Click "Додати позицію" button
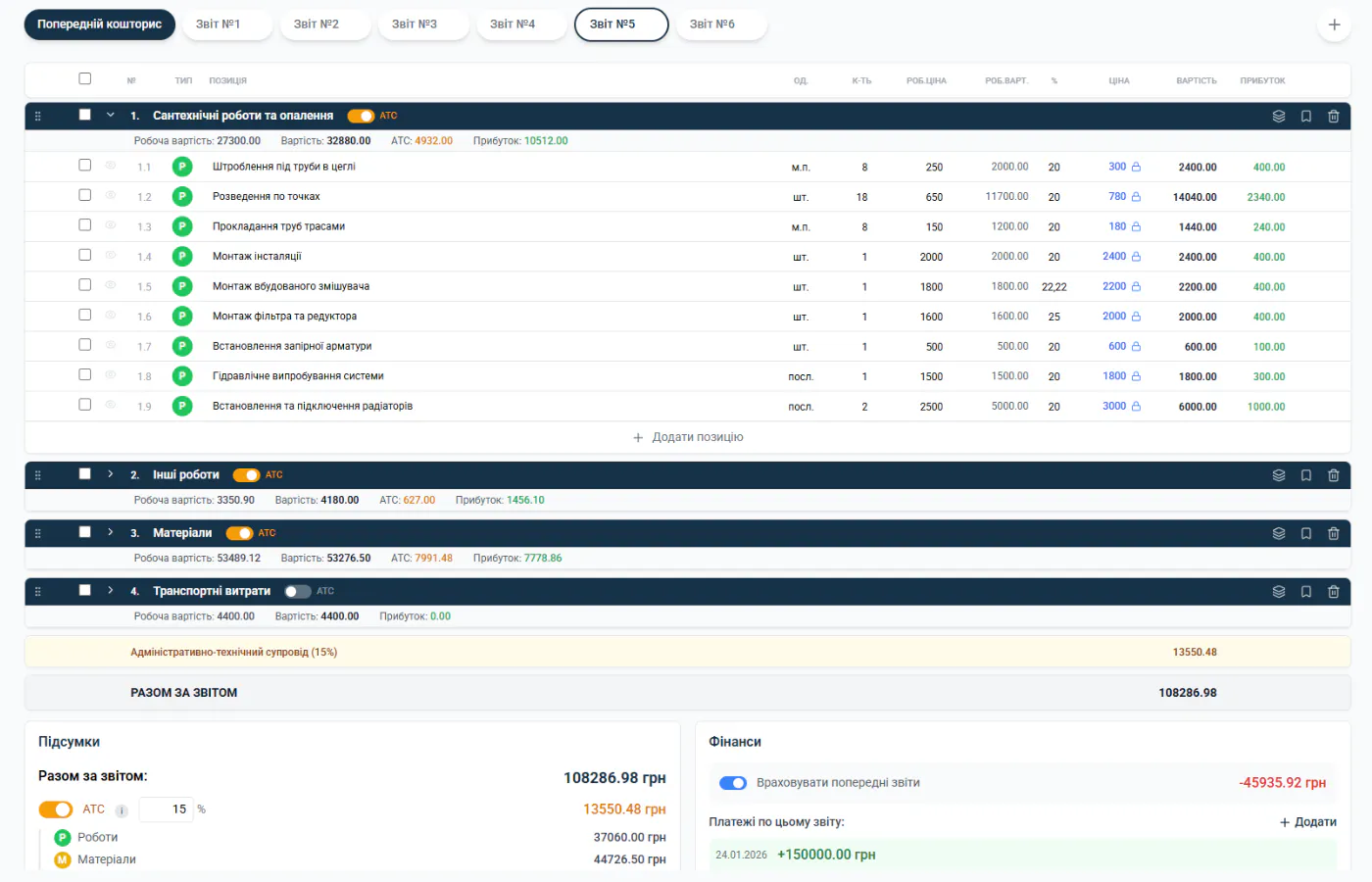1372x882 pixels. pos(688,437)
